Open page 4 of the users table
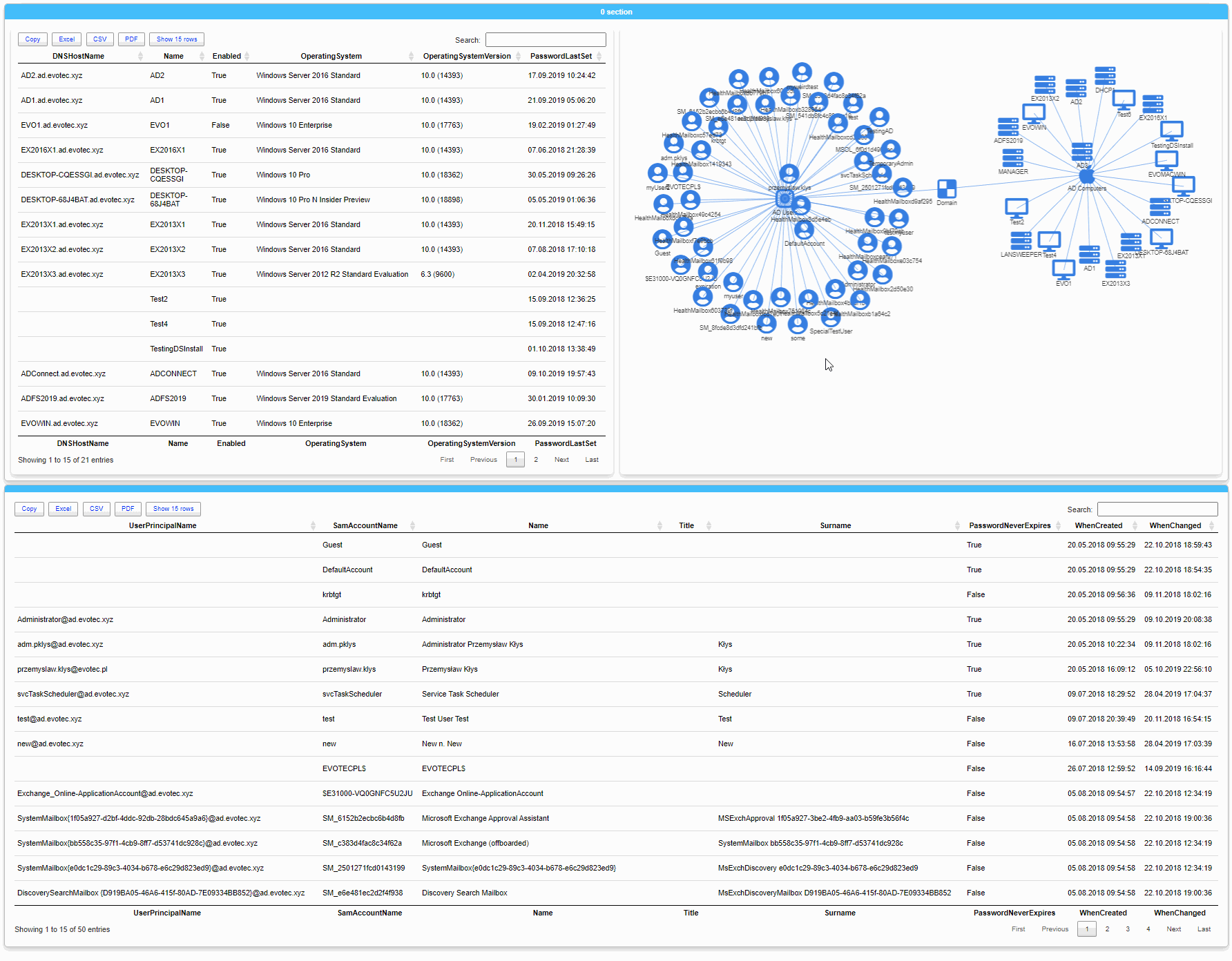Viewport: 1232px width, 961px height. pyautogui.click(x=1148, y=929)
